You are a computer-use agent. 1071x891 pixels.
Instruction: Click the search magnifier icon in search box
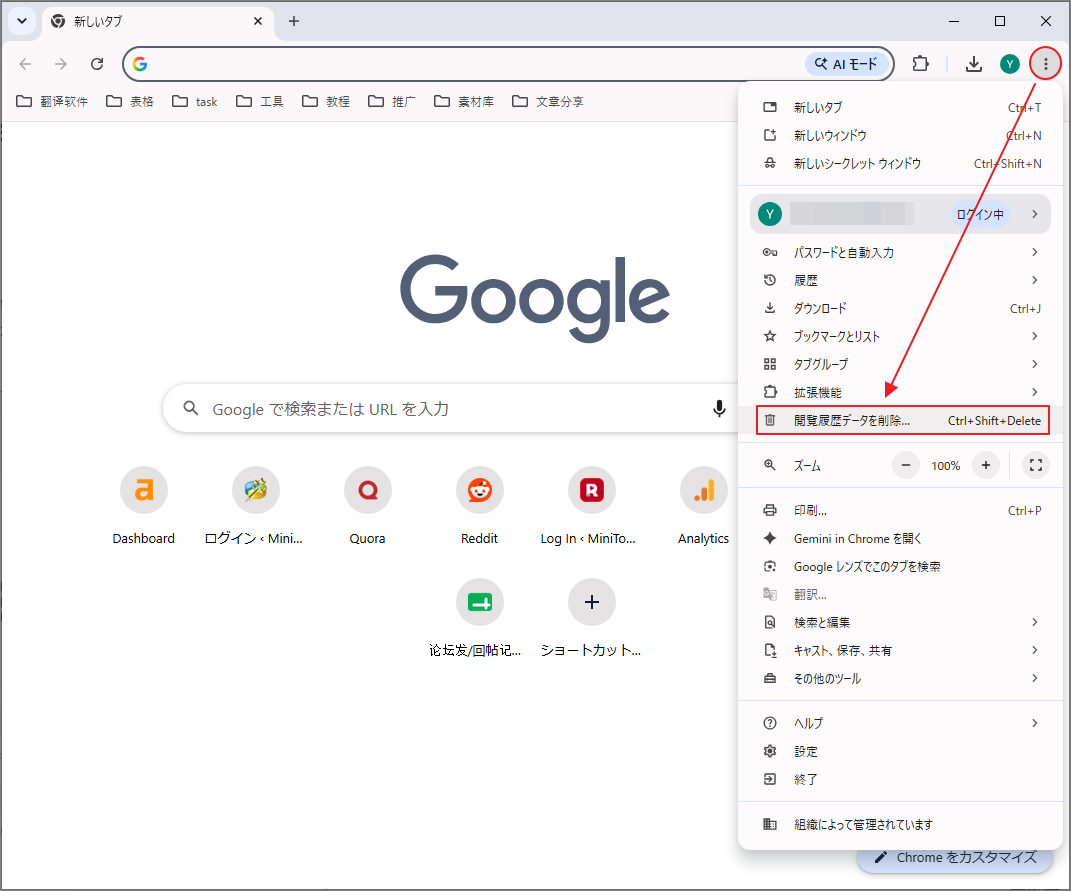tap(191, 409)
